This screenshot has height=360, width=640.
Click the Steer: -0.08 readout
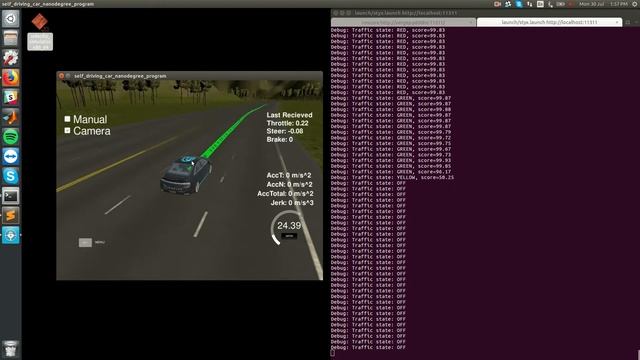pos(285,131)
